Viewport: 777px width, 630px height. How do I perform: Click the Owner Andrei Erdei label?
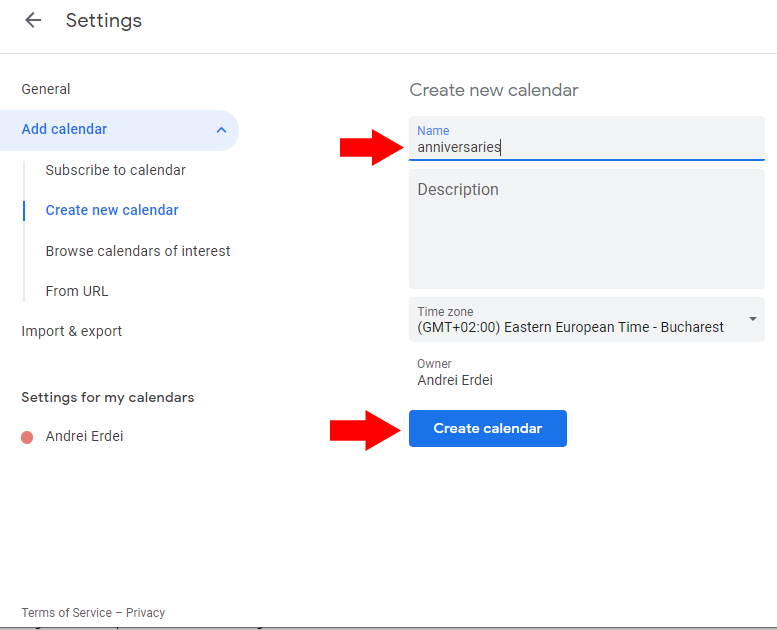[x=455, y=372]
